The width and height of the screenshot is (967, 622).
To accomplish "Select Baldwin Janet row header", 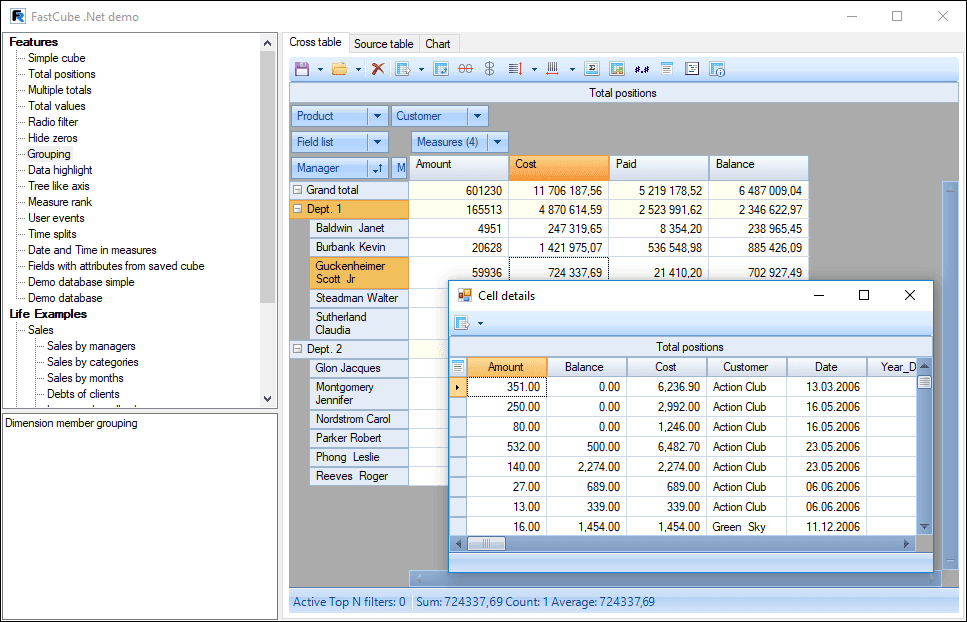I will click(x=359, y=228).
